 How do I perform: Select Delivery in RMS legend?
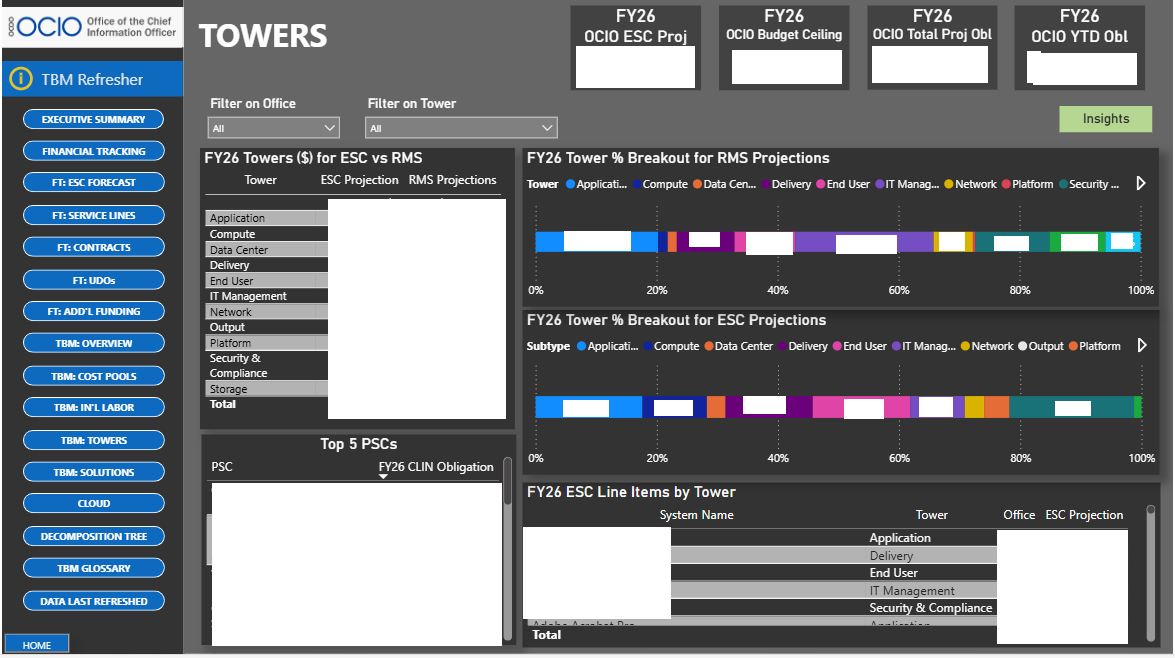click(x=786, y=184)
